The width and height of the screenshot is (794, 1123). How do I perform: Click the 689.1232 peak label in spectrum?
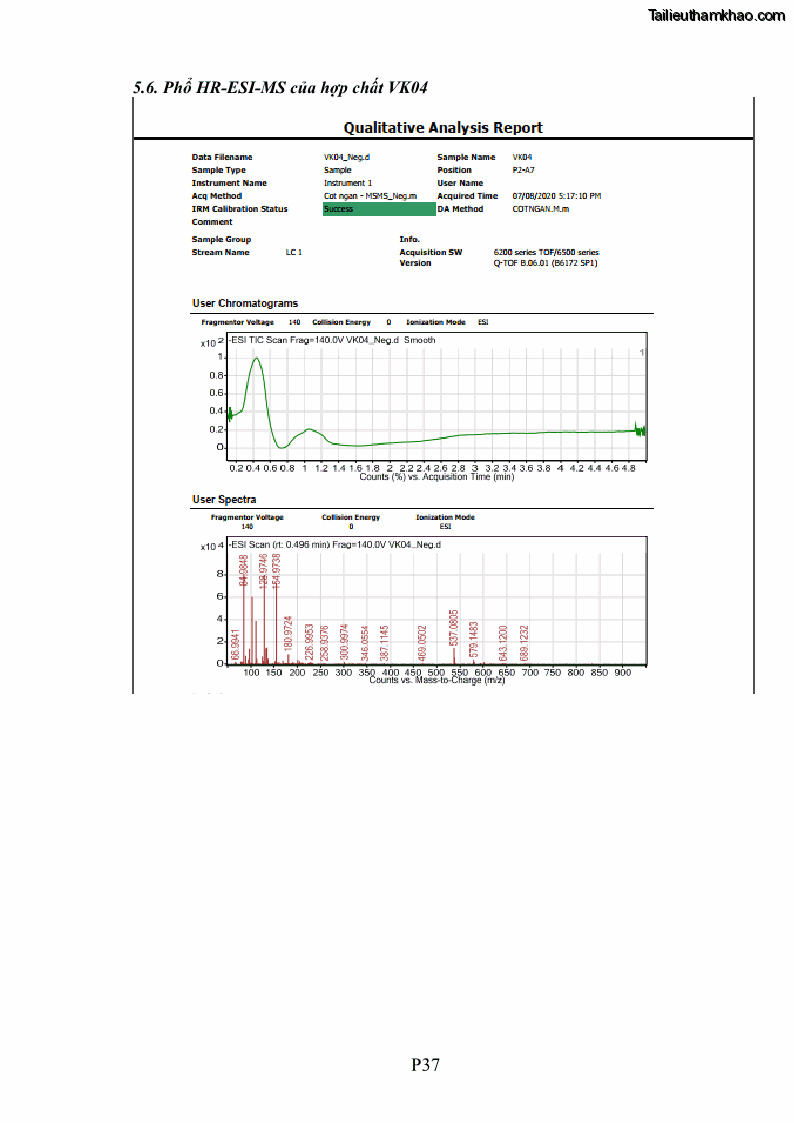pyautogui.click(x=524, y=644)
